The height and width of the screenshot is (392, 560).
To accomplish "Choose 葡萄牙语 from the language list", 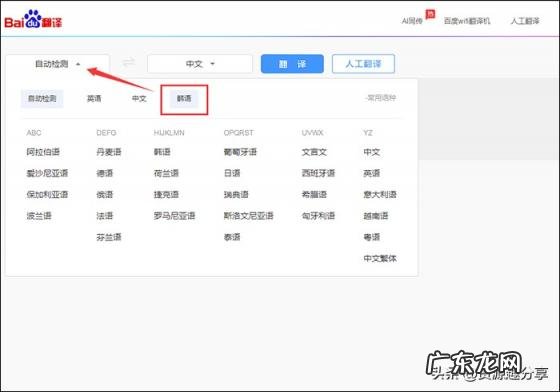I will click(240, 152).
